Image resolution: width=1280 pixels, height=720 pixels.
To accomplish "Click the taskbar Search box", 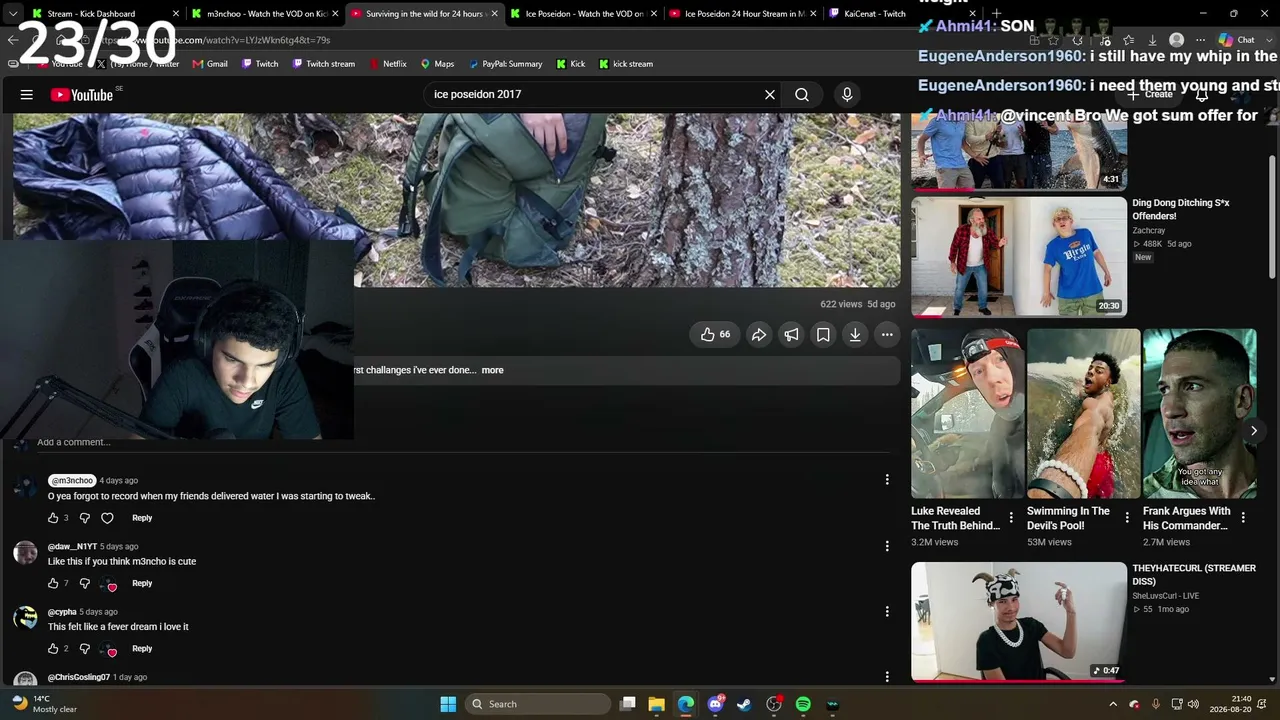I will [x=540, y=704].
